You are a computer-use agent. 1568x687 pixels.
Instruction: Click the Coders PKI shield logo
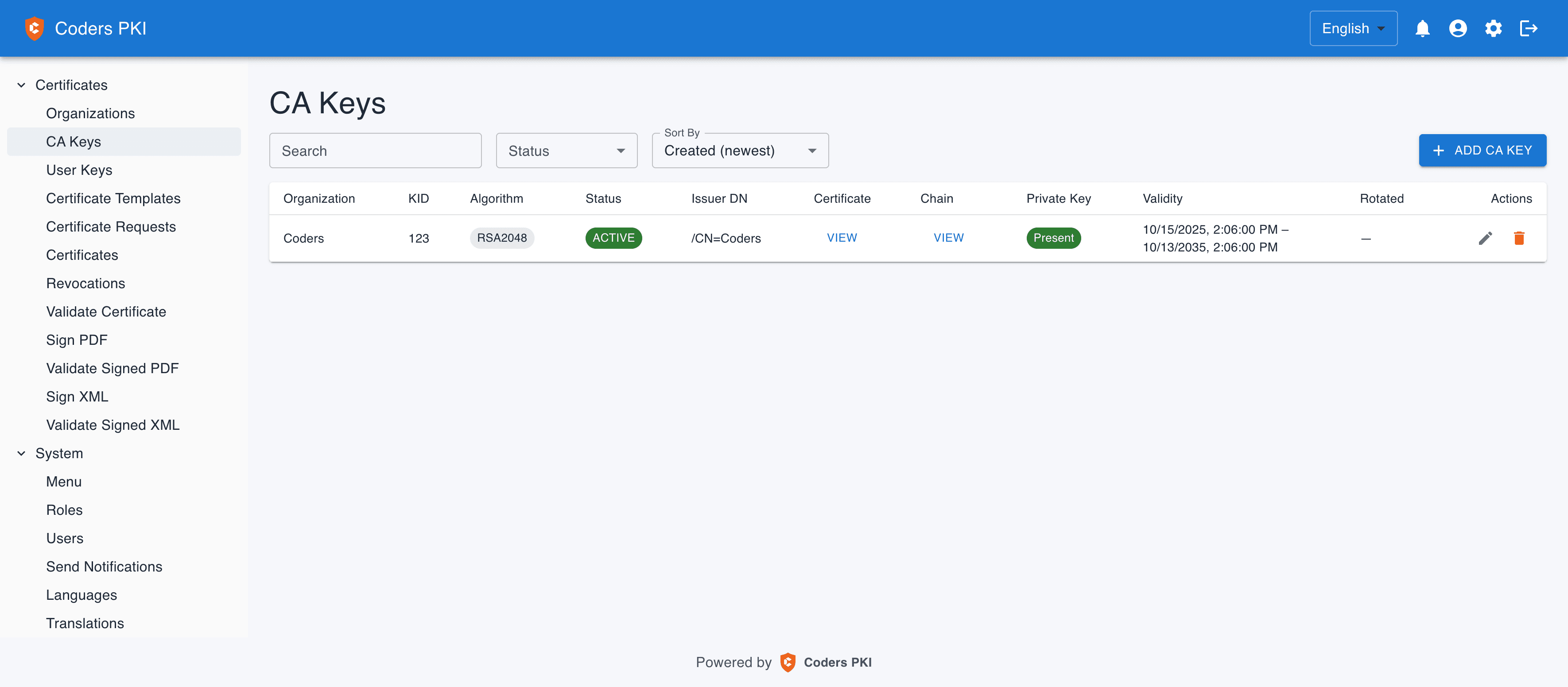[35, 28]
